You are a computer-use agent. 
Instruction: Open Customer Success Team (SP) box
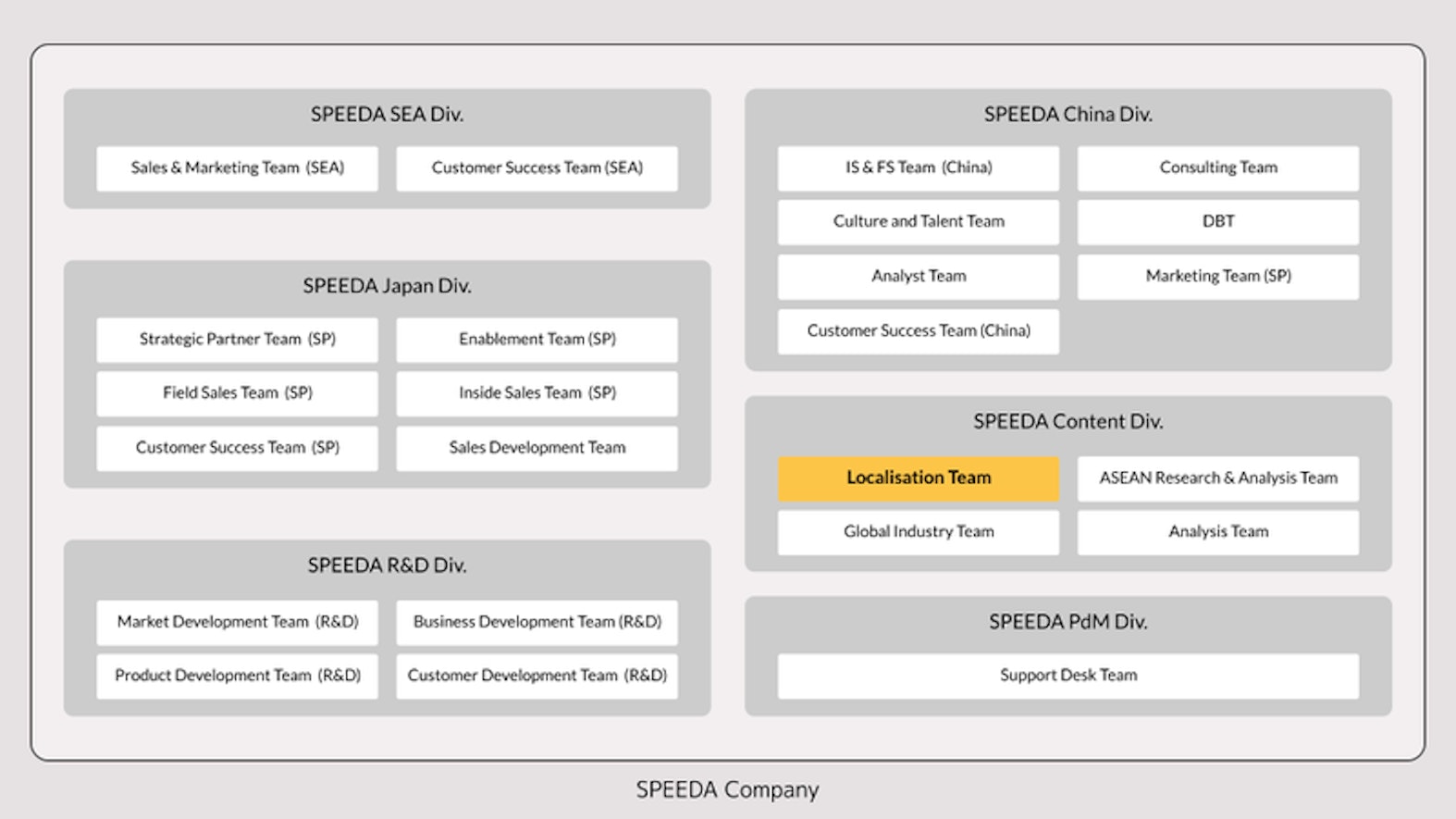[x=237, y=448]
